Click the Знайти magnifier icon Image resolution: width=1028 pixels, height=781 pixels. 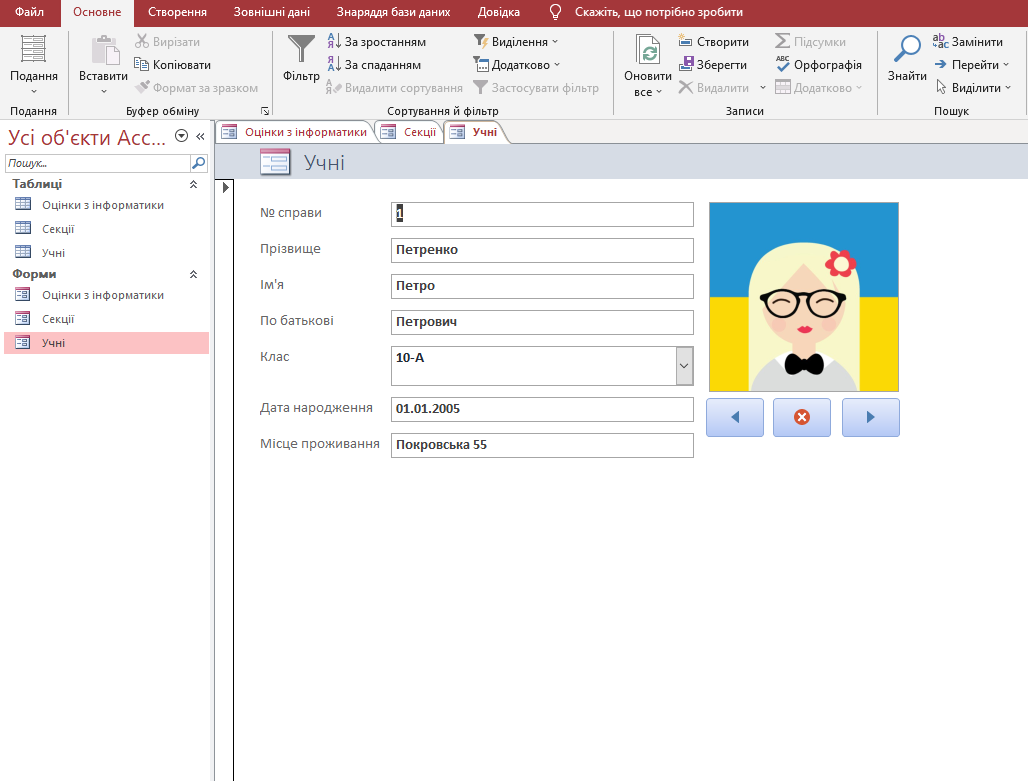(x=907, y=50)
